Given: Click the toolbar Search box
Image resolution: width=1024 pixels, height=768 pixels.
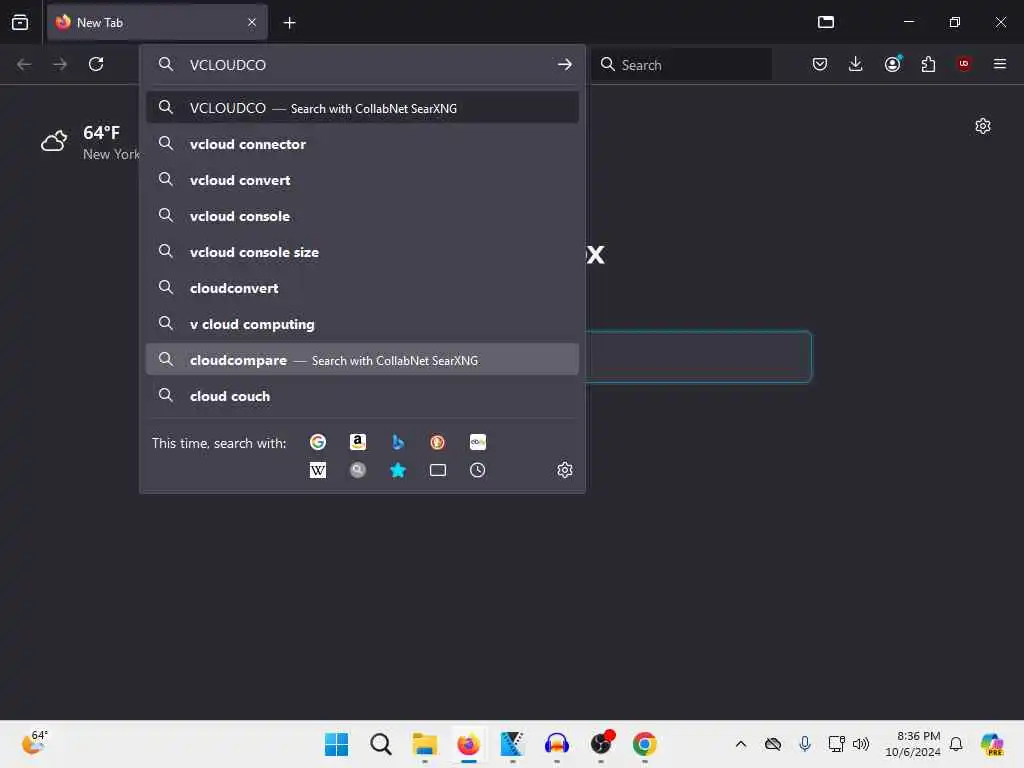Looking at the screenshot, I should coord(682,64).
